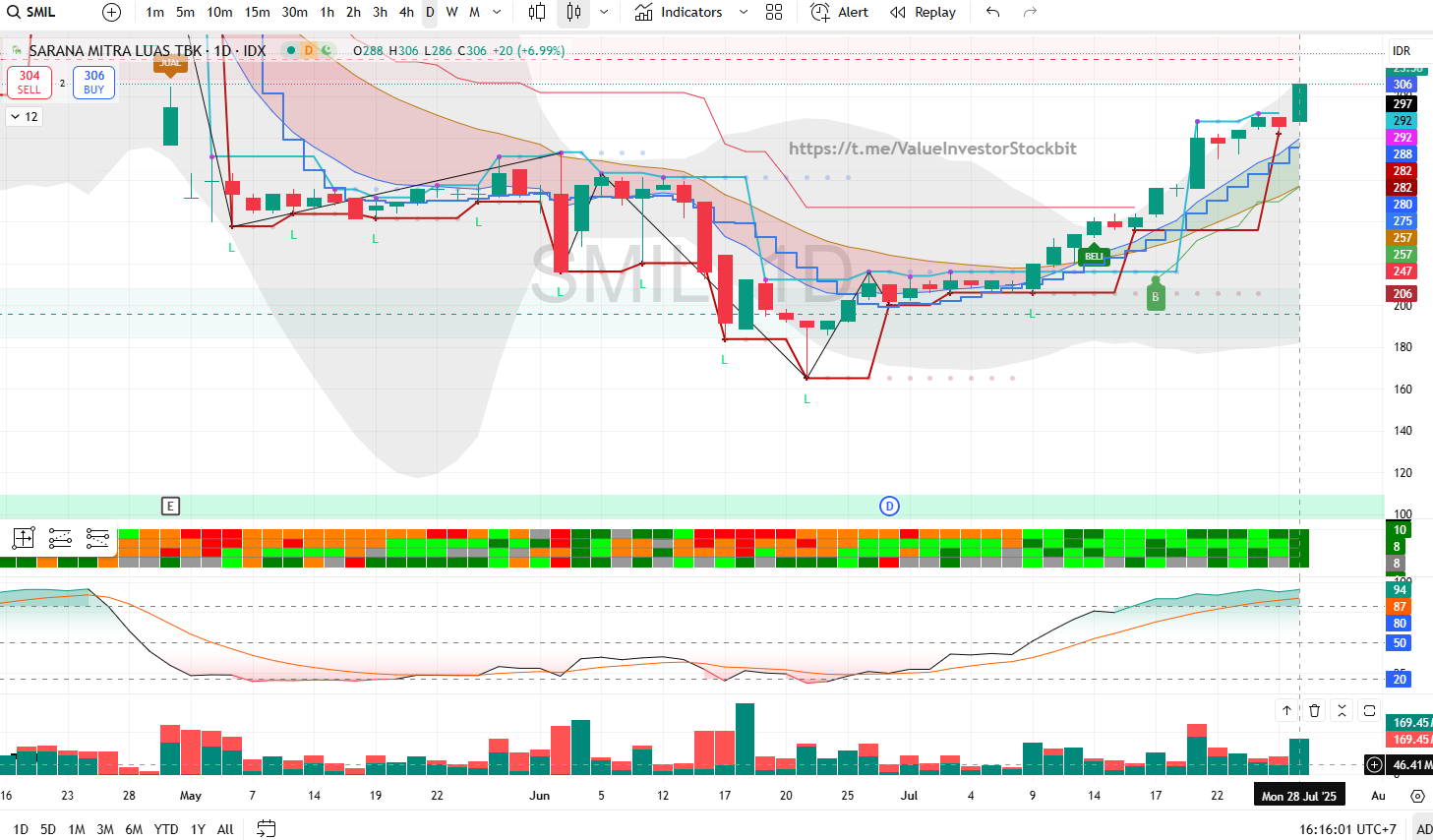Set range to 1M

tap(77, 829)
